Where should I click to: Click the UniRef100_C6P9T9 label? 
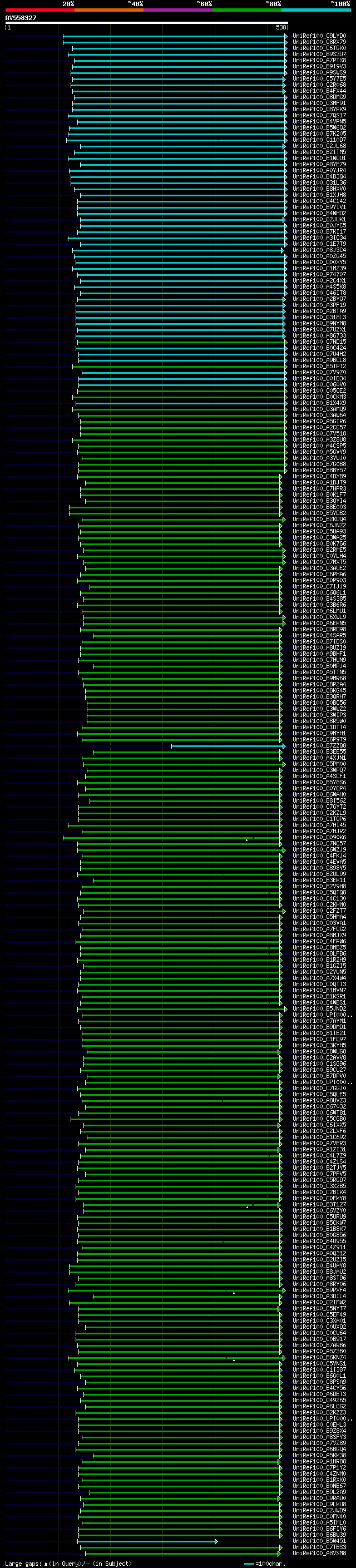319,740
